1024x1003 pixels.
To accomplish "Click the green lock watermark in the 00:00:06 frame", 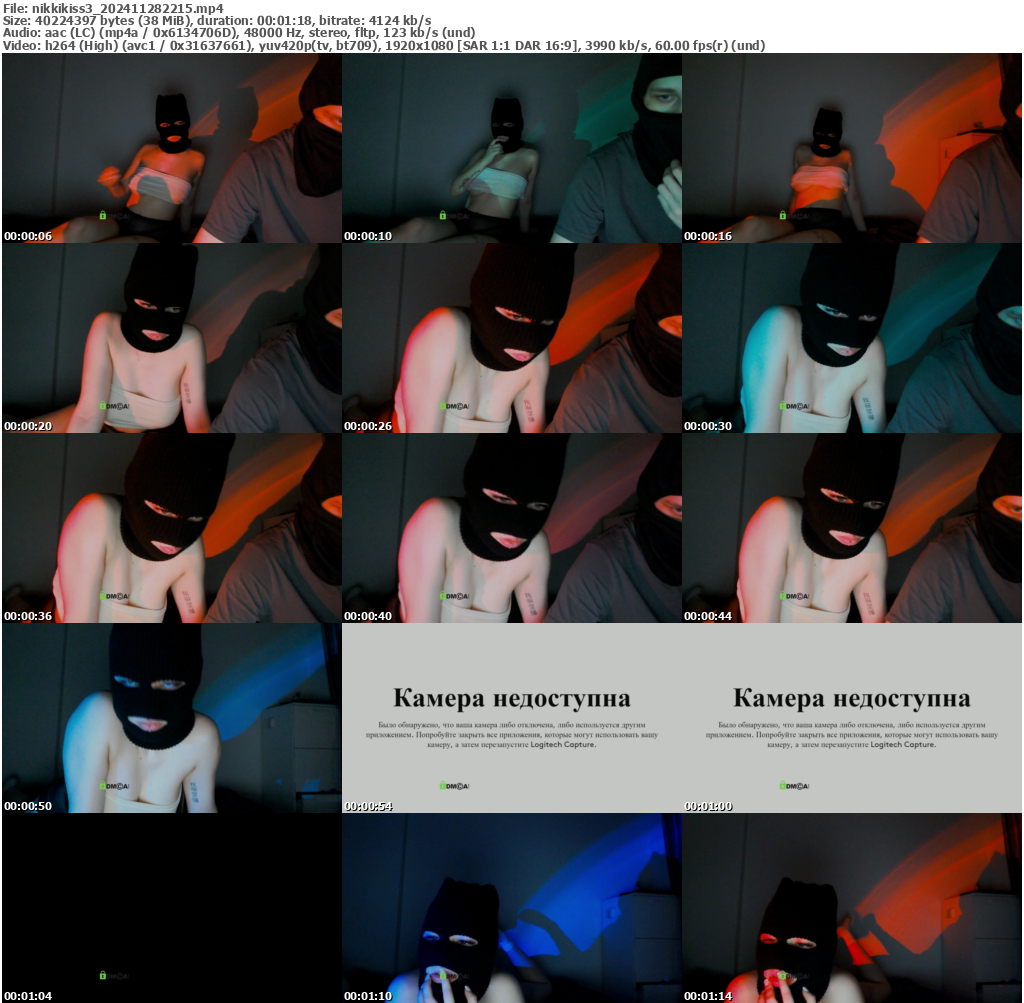I will tap(103, 215).
